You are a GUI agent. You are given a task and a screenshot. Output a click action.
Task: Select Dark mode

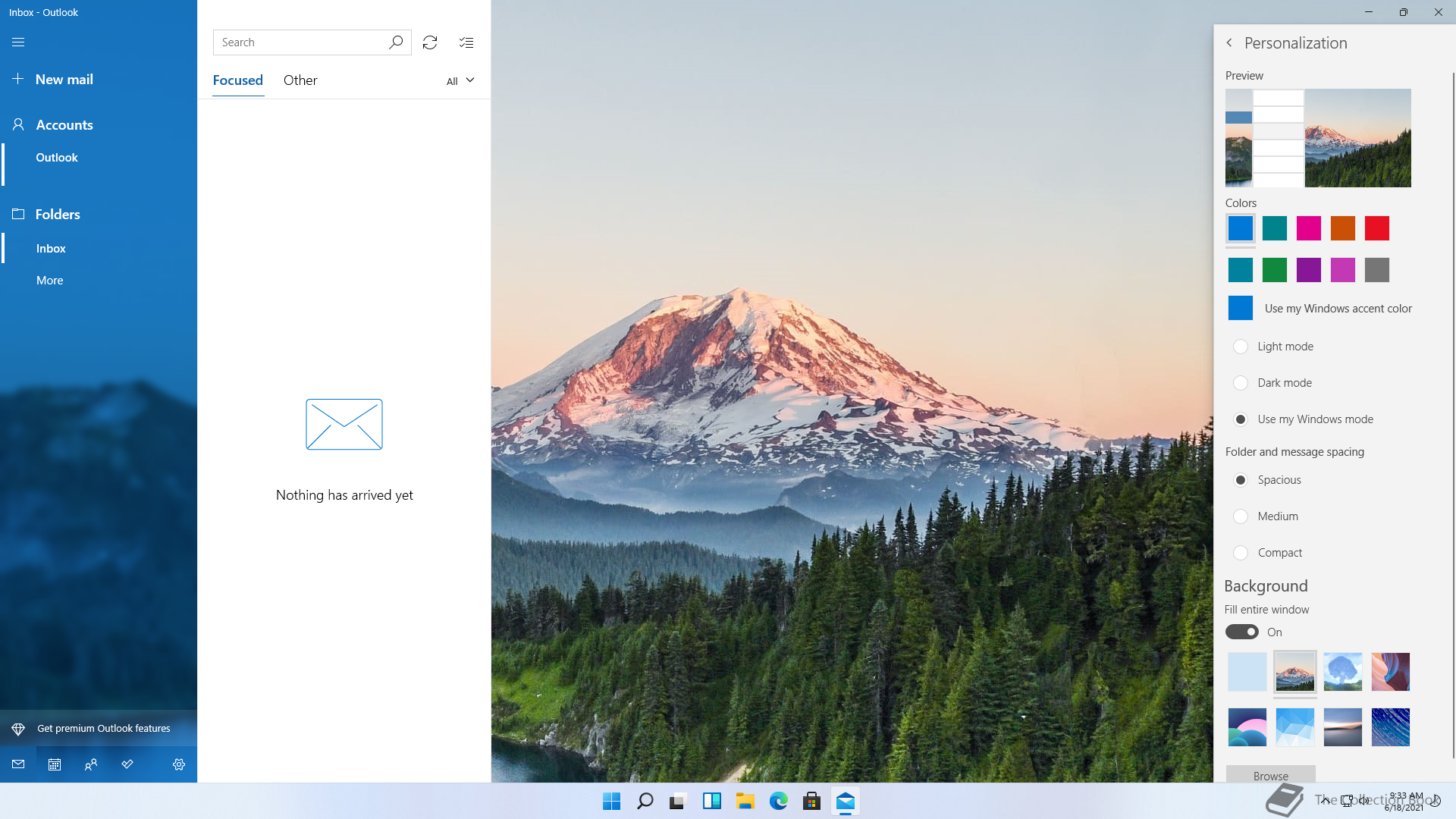[x=1241, y=383]
